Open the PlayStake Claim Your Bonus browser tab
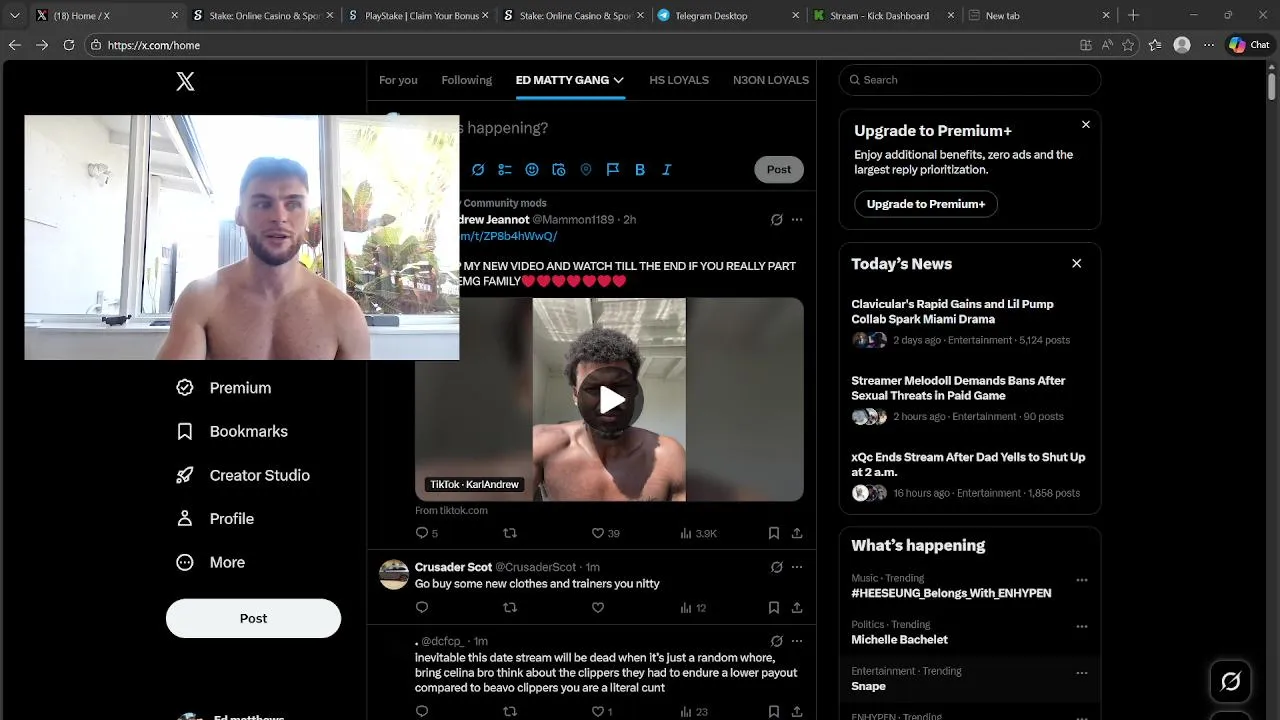The height and width of the screenshot is (720, 1280). 417,15
